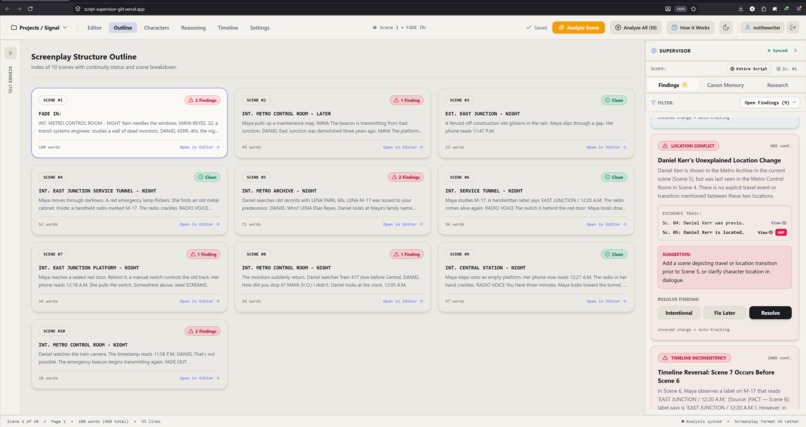Click the browser address bar URL
The width and height of the screenshot is (806, 427).
coord(114,9)
